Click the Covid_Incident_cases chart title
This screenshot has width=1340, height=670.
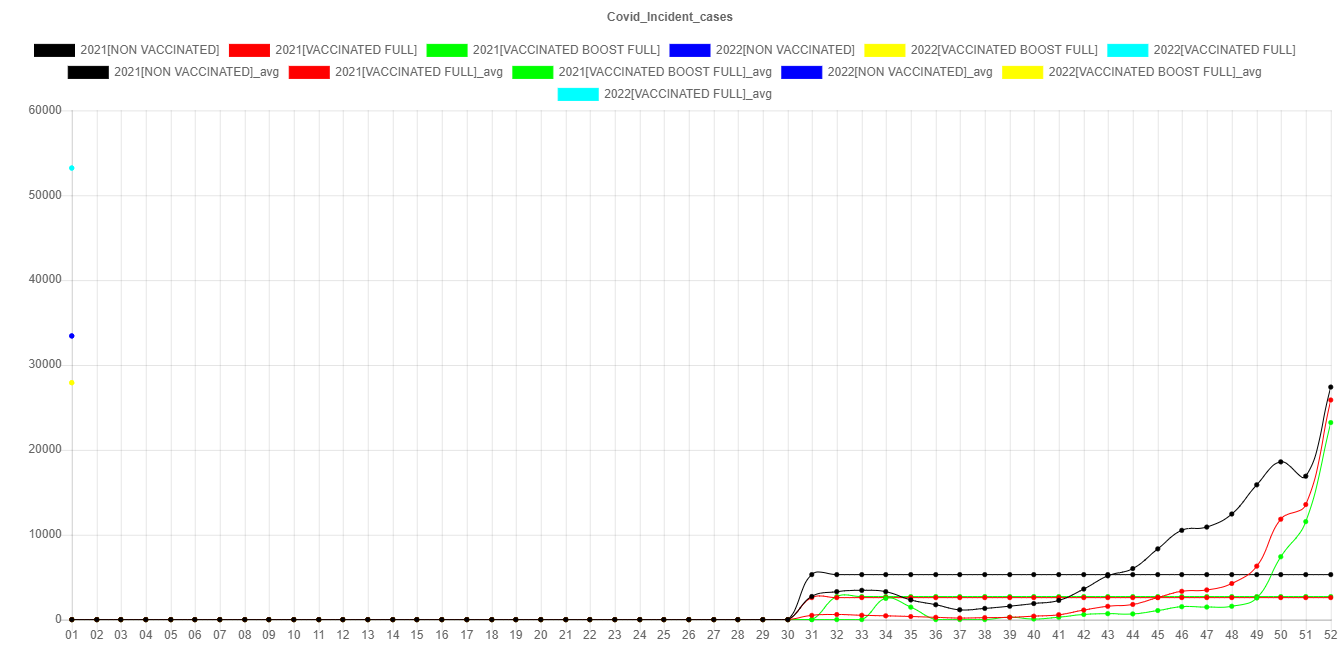(669, 17)
